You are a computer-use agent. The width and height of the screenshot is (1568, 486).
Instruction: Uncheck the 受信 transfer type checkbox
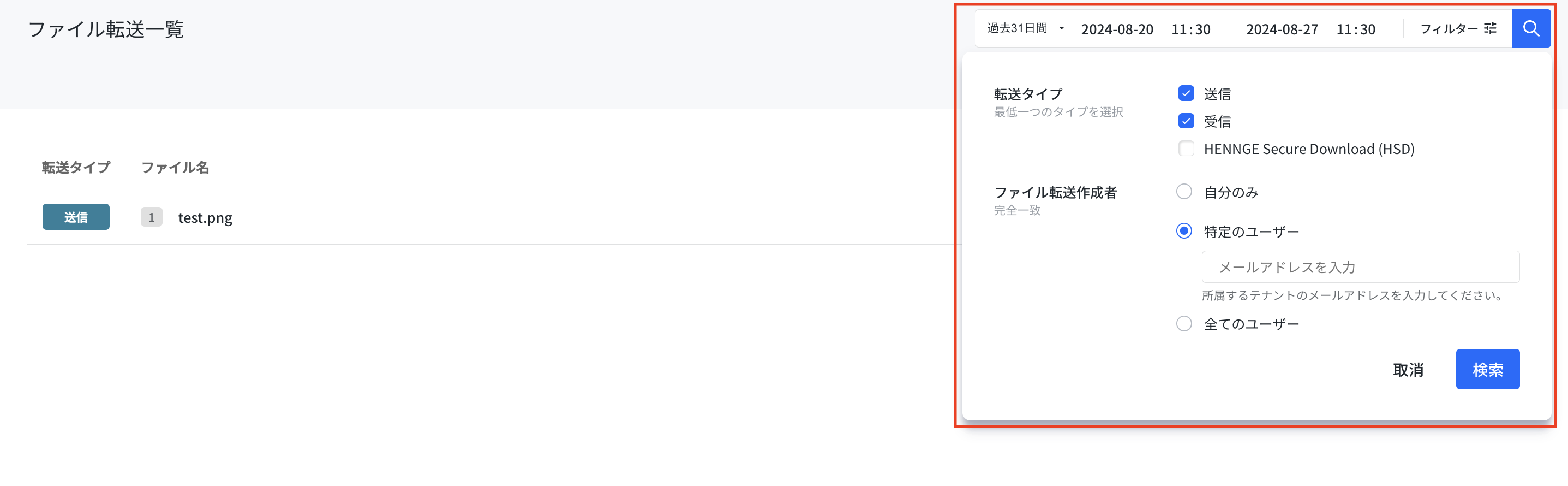point(1186,121)
